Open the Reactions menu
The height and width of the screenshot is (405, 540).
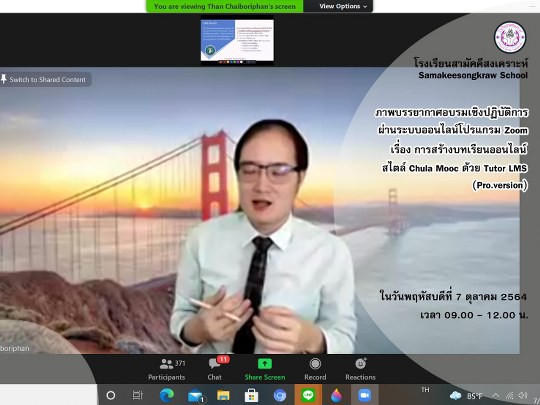point(361,369)
